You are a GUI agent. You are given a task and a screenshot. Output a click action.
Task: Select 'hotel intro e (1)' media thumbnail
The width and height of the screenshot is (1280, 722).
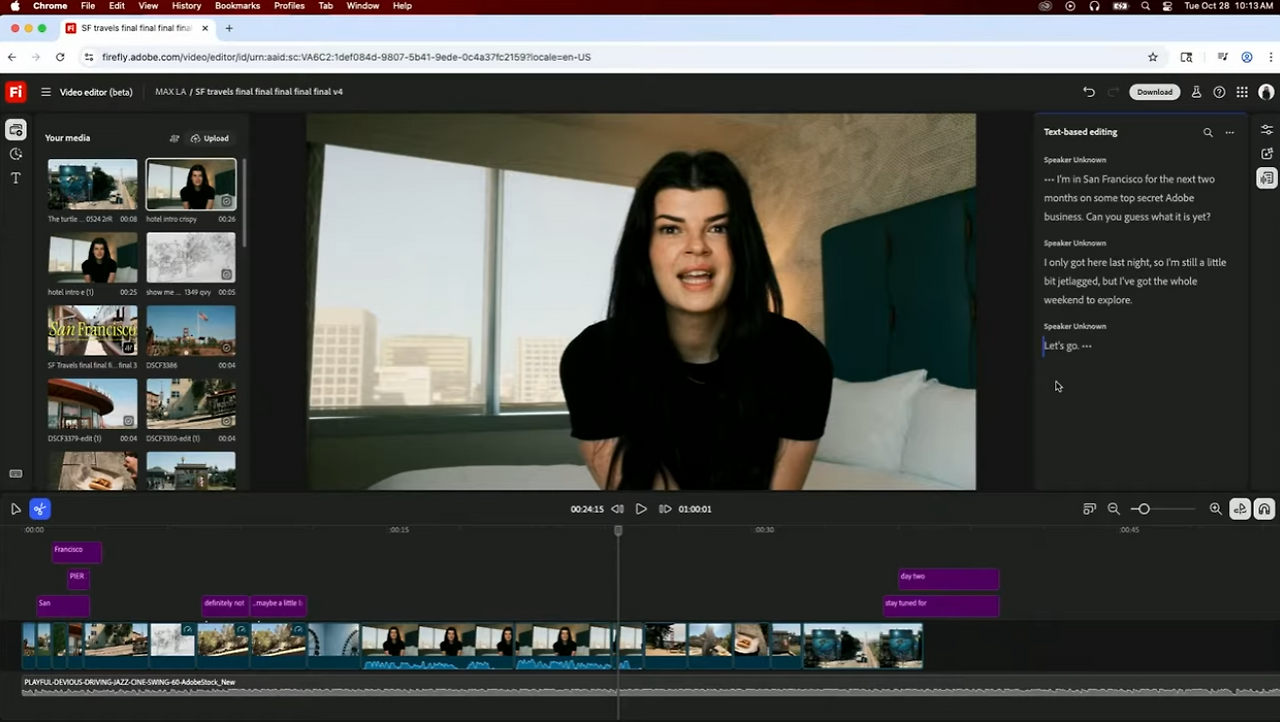(x=93, y=258)
